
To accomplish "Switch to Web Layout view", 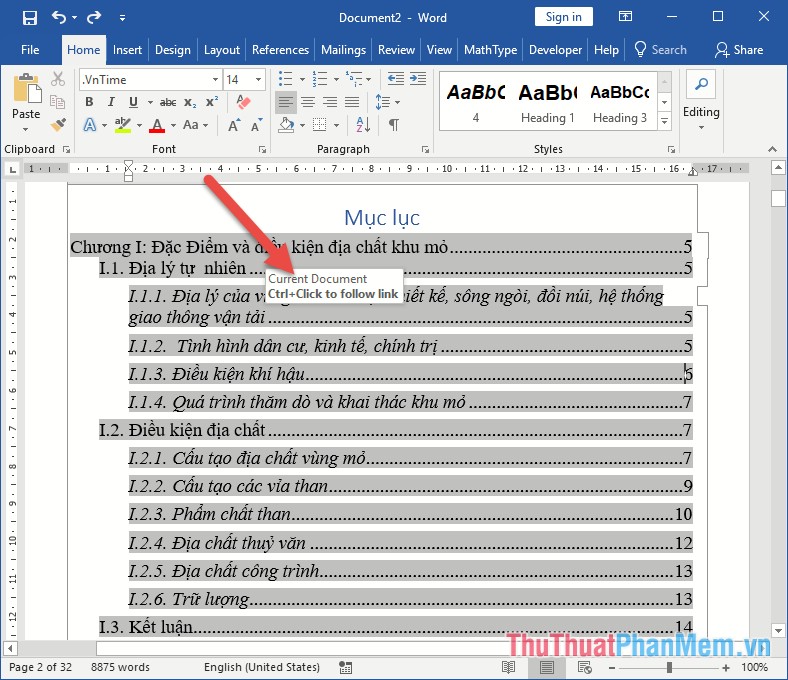I will coord(584,667).
